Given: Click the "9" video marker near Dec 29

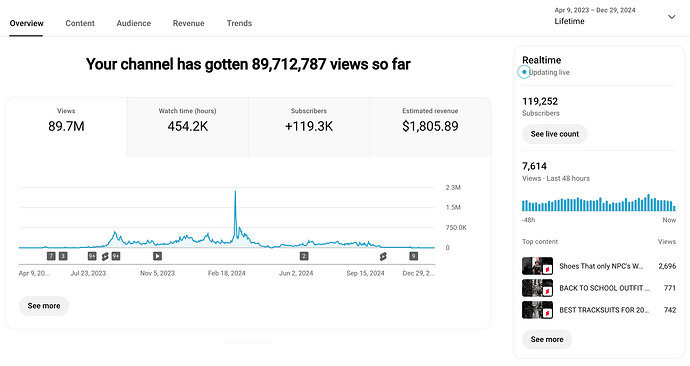Looking at the screenshot, I should click(x=413, y=256).
